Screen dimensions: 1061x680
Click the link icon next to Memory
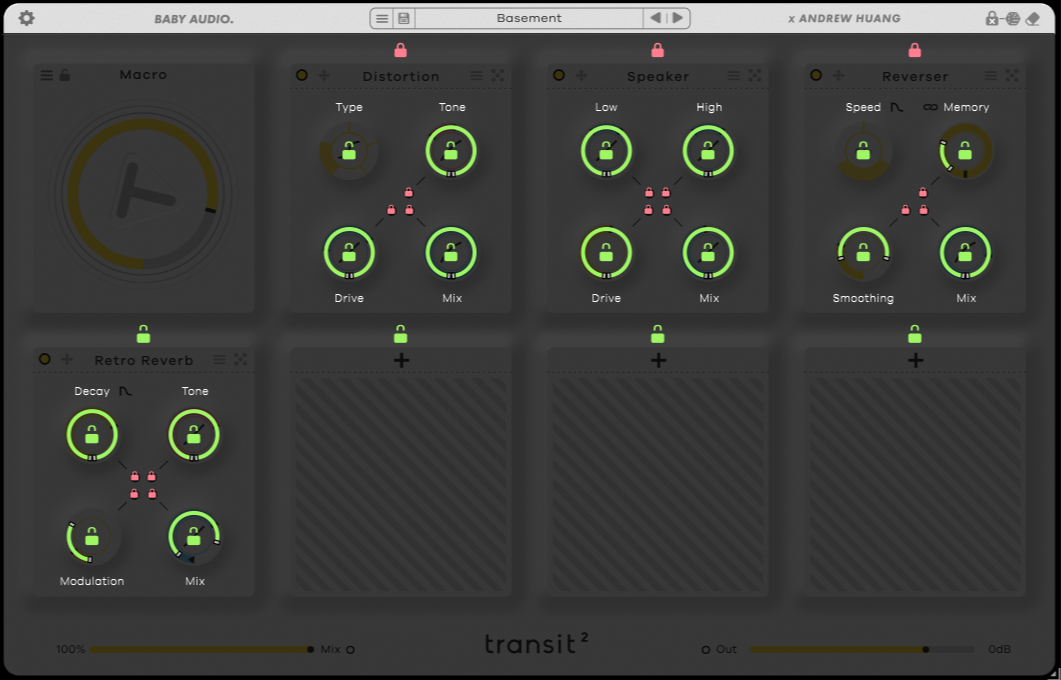pos(930,107)
